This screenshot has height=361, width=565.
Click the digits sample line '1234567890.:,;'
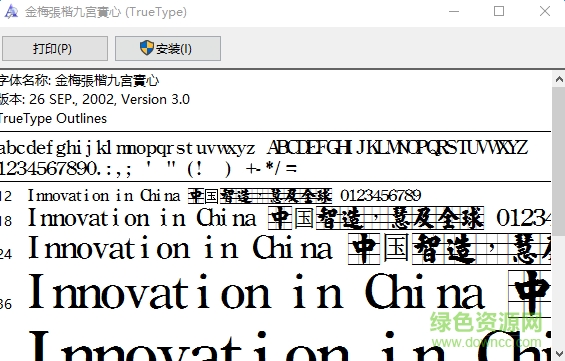click(66, 169)
